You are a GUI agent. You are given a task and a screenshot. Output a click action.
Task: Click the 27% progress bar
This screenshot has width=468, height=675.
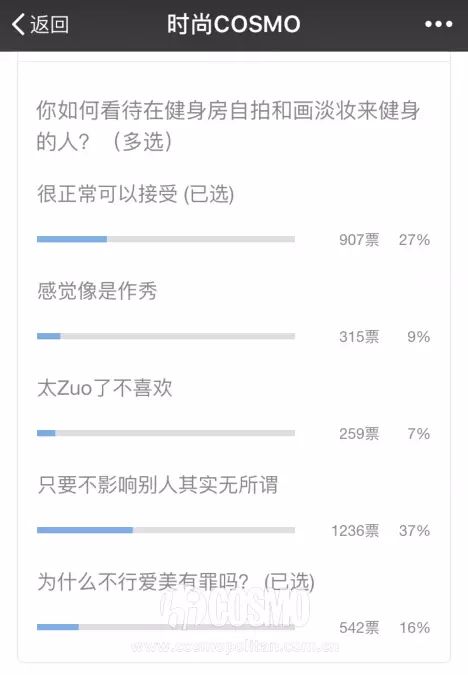click(x=166, y=239)
